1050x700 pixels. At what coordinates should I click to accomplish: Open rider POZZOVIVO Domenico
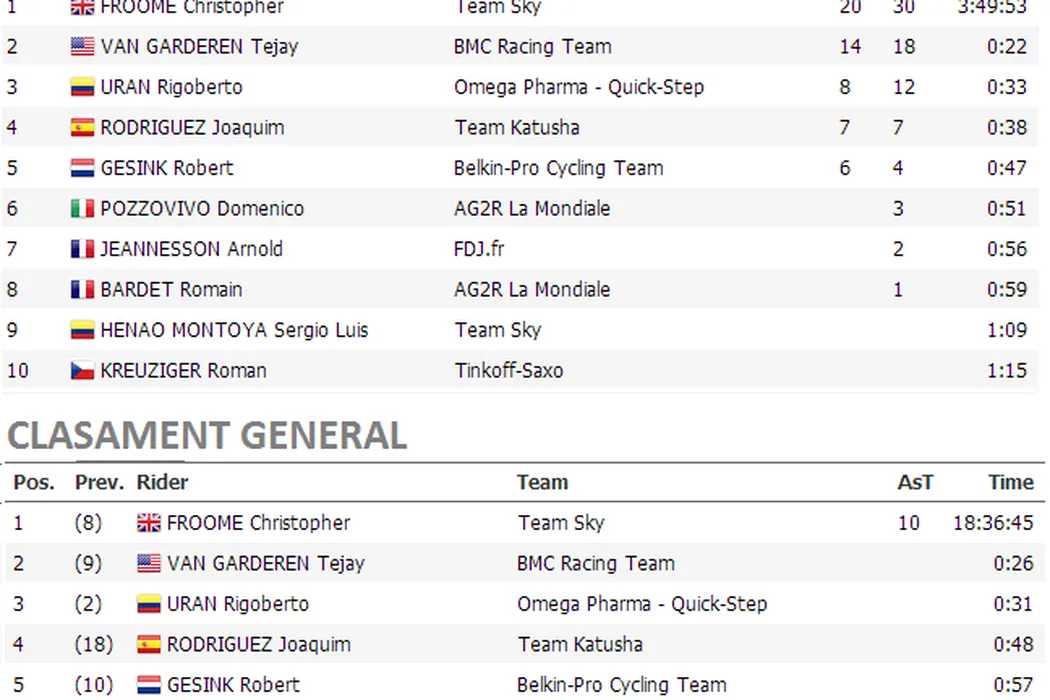pyautogui.click(x=202, y=209)
